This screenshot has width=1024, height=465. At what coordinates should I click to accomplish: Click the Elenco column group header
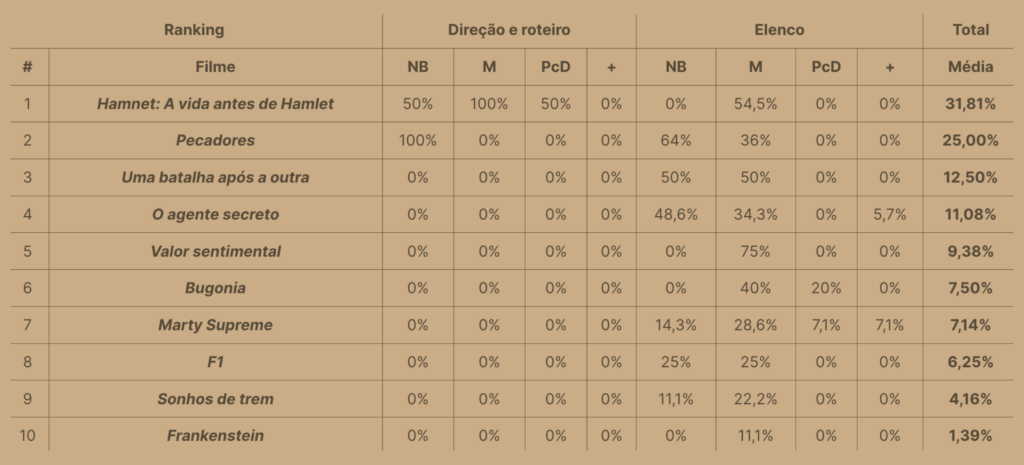pos(779,30)
